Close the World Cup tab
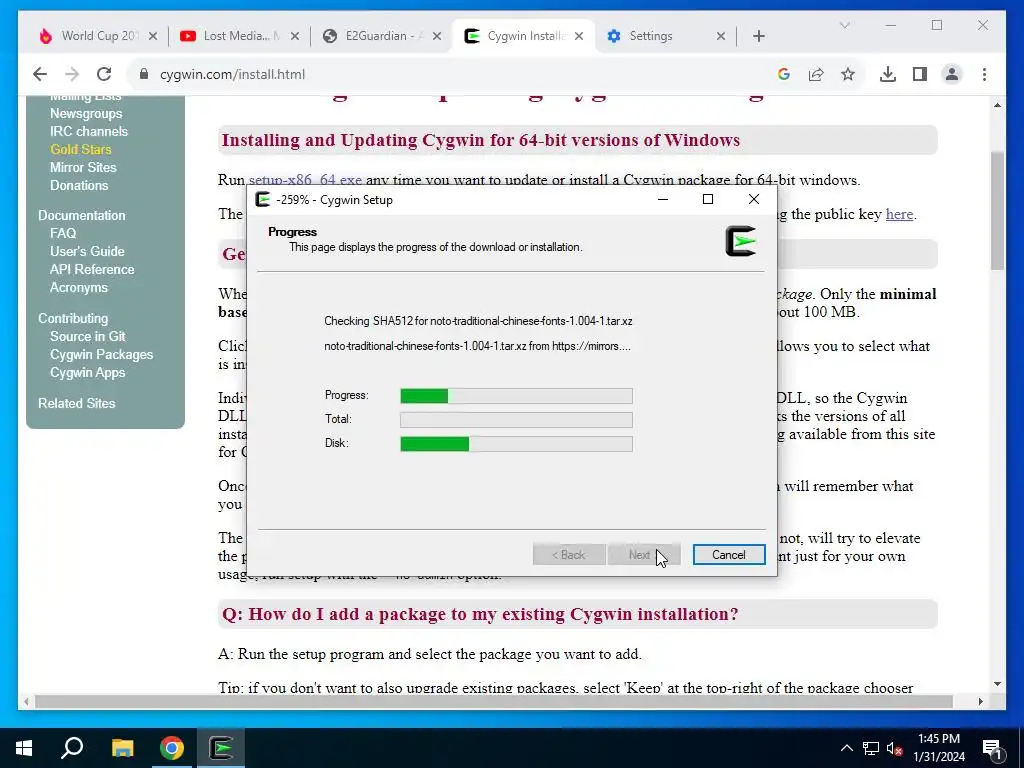 (x=153, y=37)
